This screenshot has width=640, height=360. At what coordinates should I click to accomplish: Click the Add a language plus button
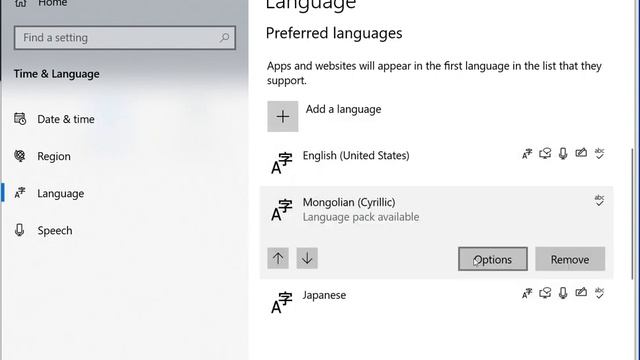(x=282, y=116)
